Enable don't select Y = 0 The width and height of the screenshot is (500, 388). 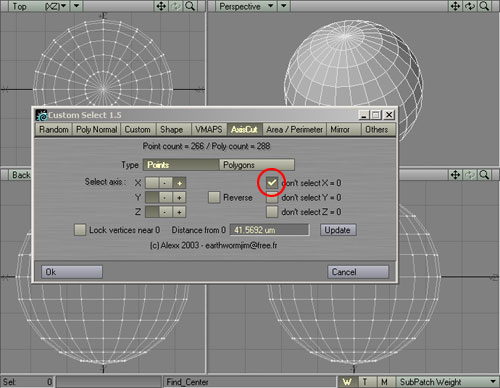click(272, 198)
